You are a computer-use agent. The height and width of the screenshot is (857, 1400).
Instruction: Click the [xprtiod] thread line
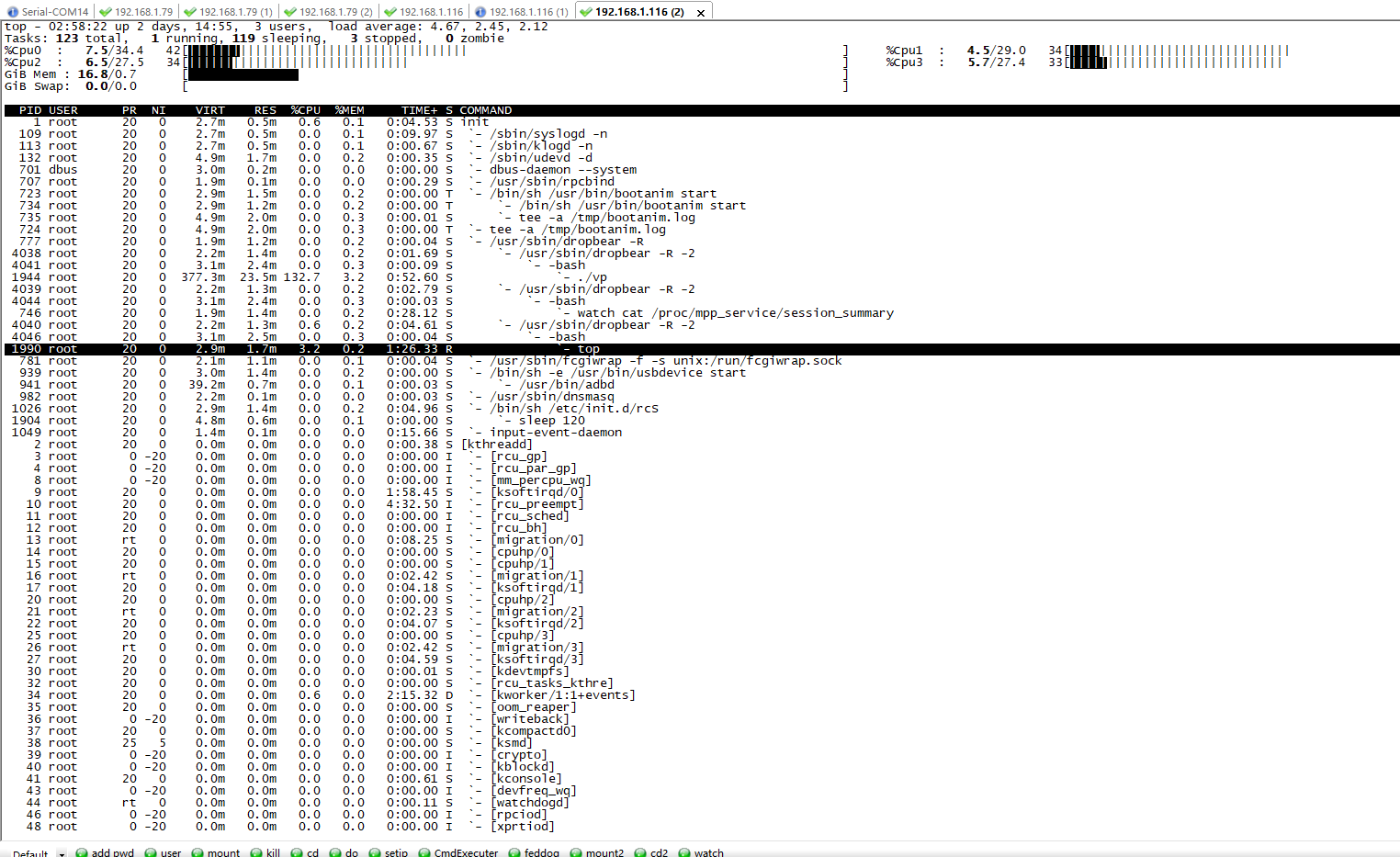coord(702,827)
